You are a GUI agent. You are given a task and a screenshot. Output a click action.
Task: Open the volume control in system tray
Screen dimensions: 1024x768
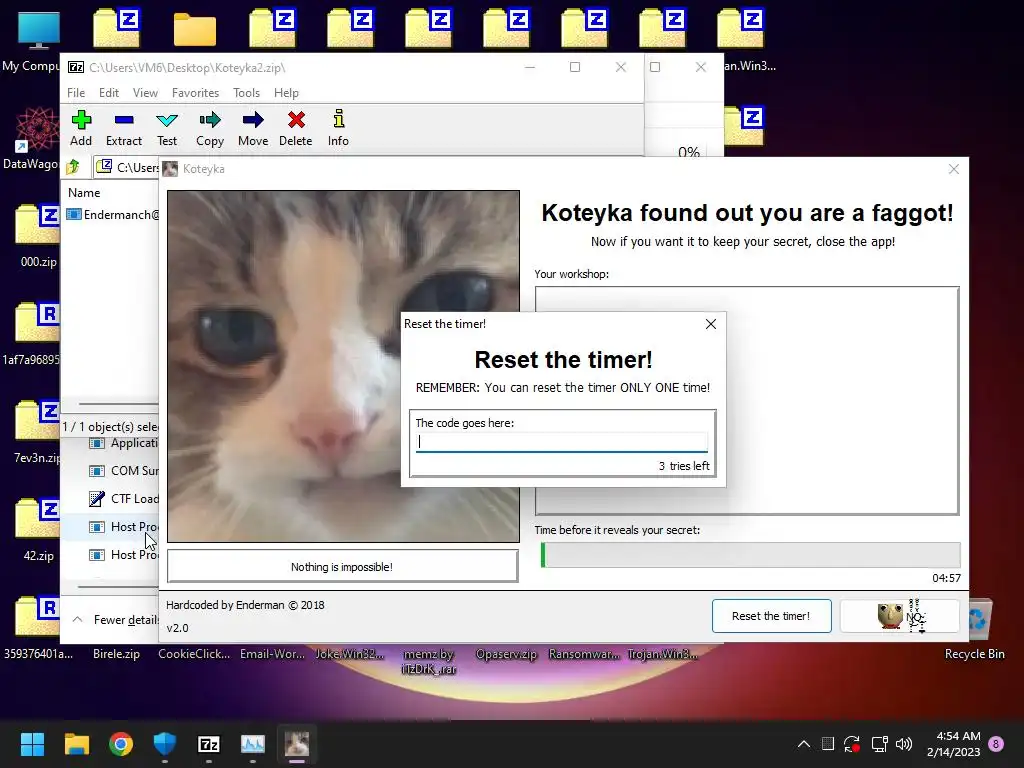pos(904,744)
